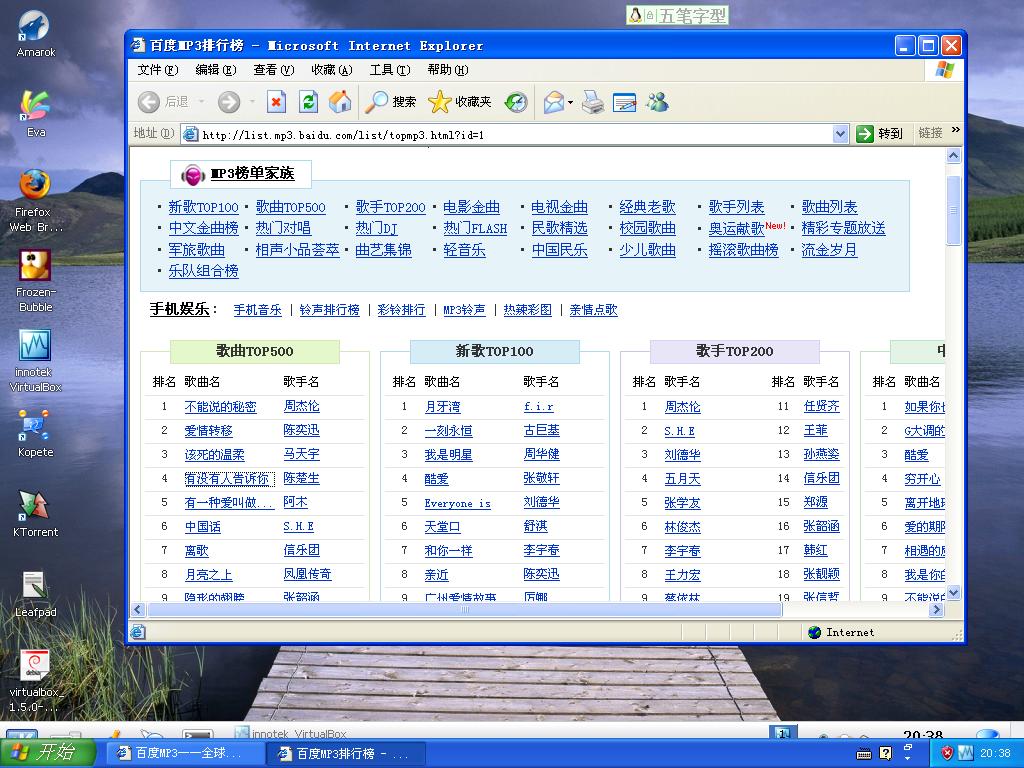Click the vertical scrollbar down arrow

[x=953, y=593]
